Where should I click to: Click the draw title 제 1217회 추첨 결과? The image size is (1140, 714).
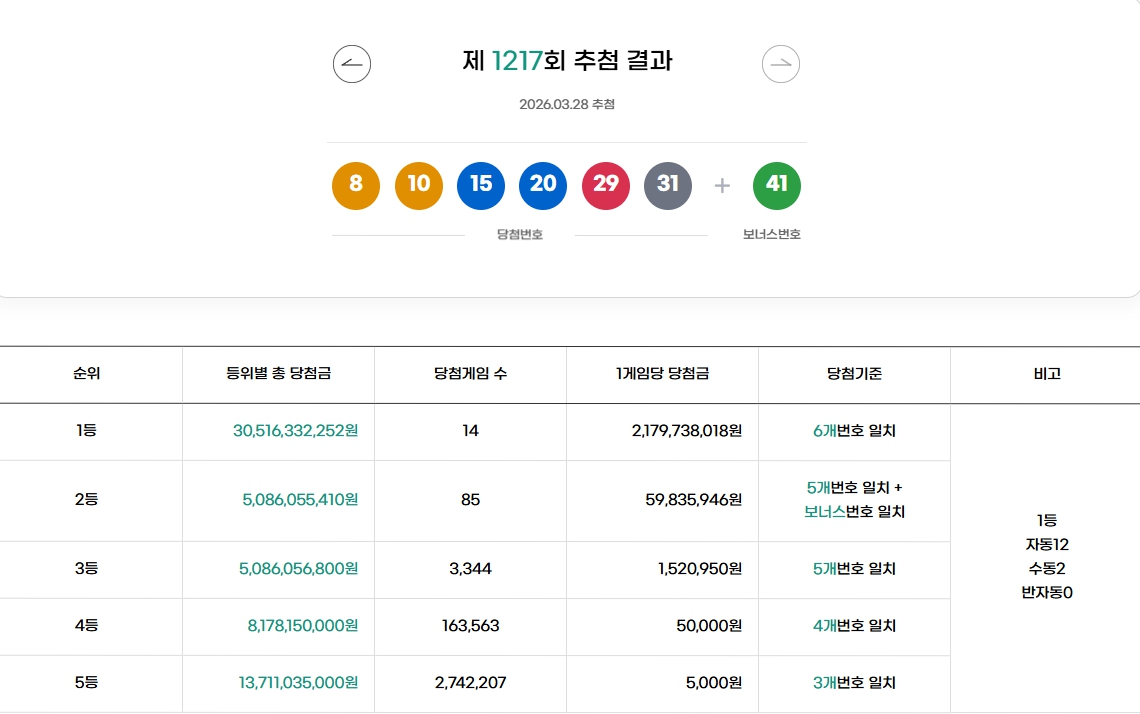click(x=567, y=61)
